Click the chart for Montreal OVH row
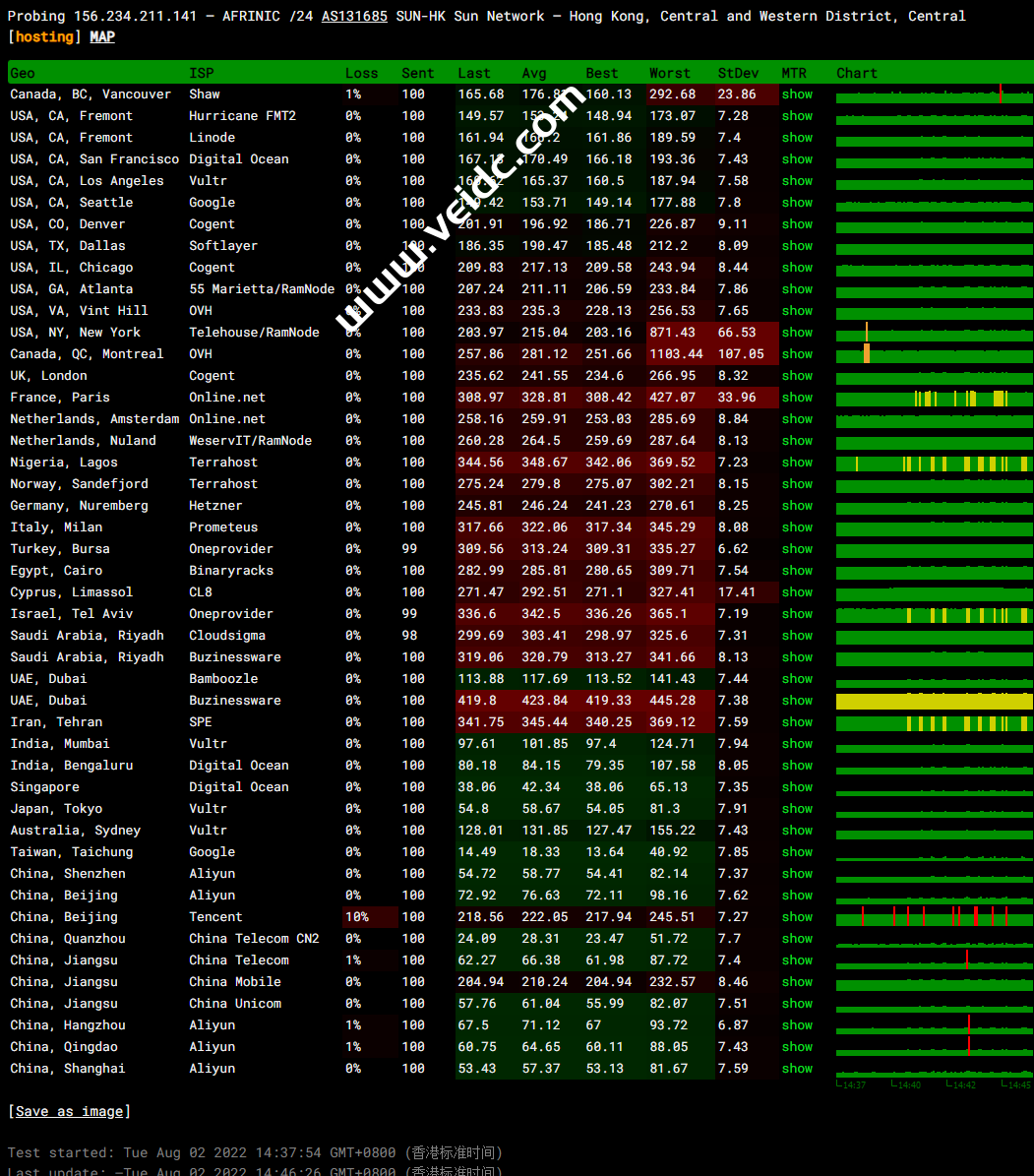1034x1176 pixels. (935, 354)
